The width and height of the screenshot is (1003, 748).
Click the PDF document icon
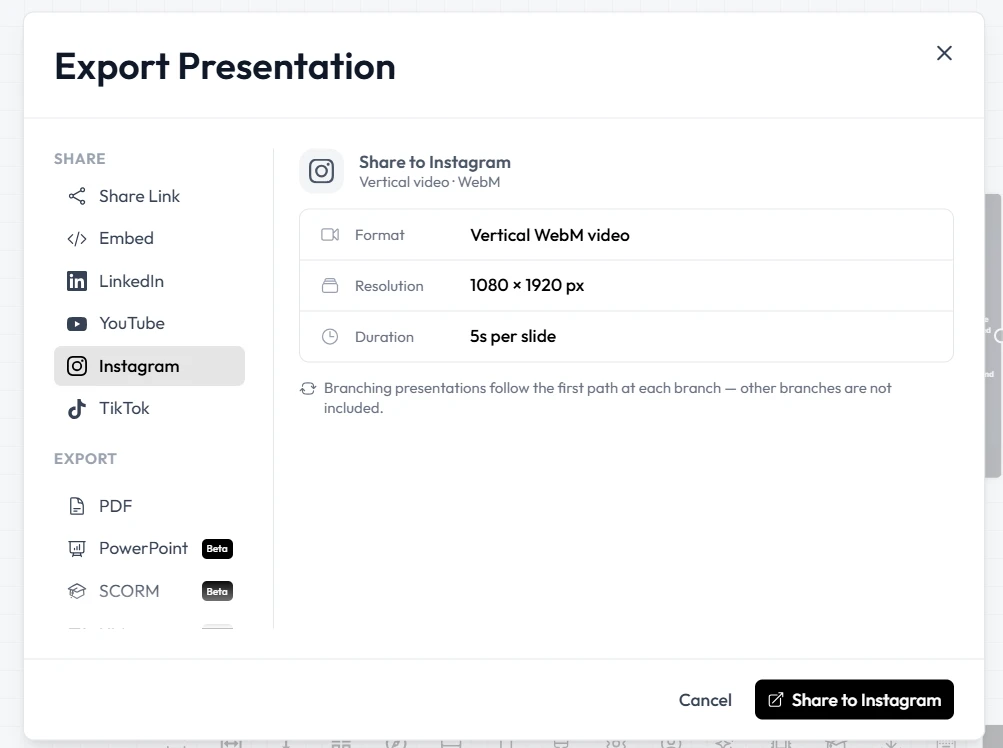77,506
